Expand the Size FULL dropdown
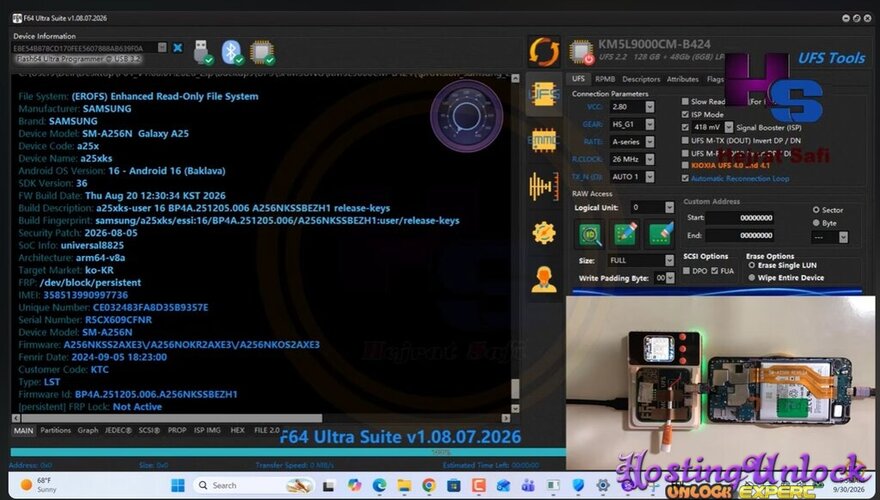This screenshot has height=500, width=880. click(x=641, y=260)
